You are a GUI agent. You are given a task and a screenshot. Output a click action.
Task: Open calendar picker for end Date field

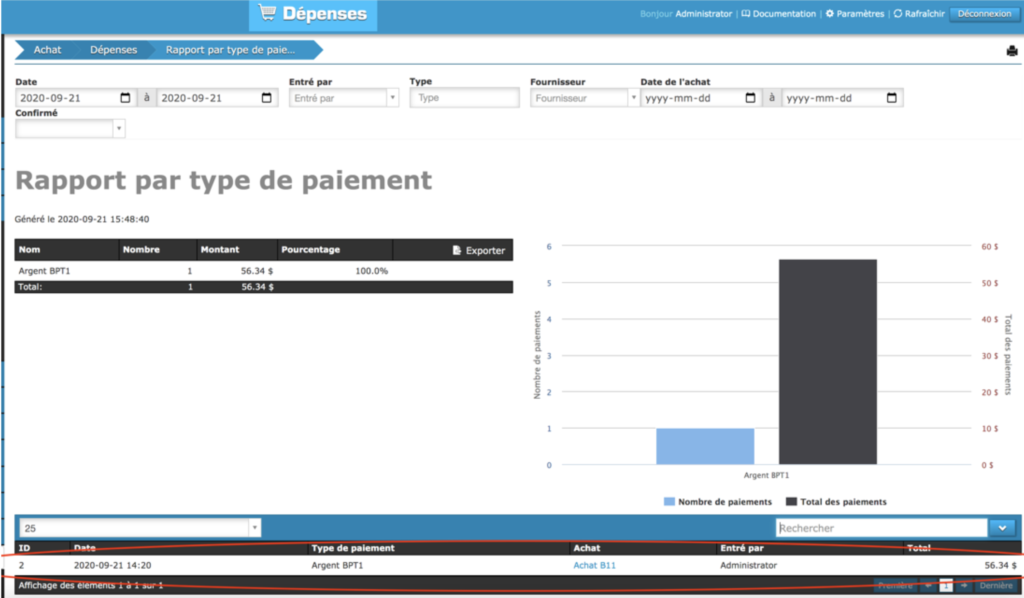[266, 98]
